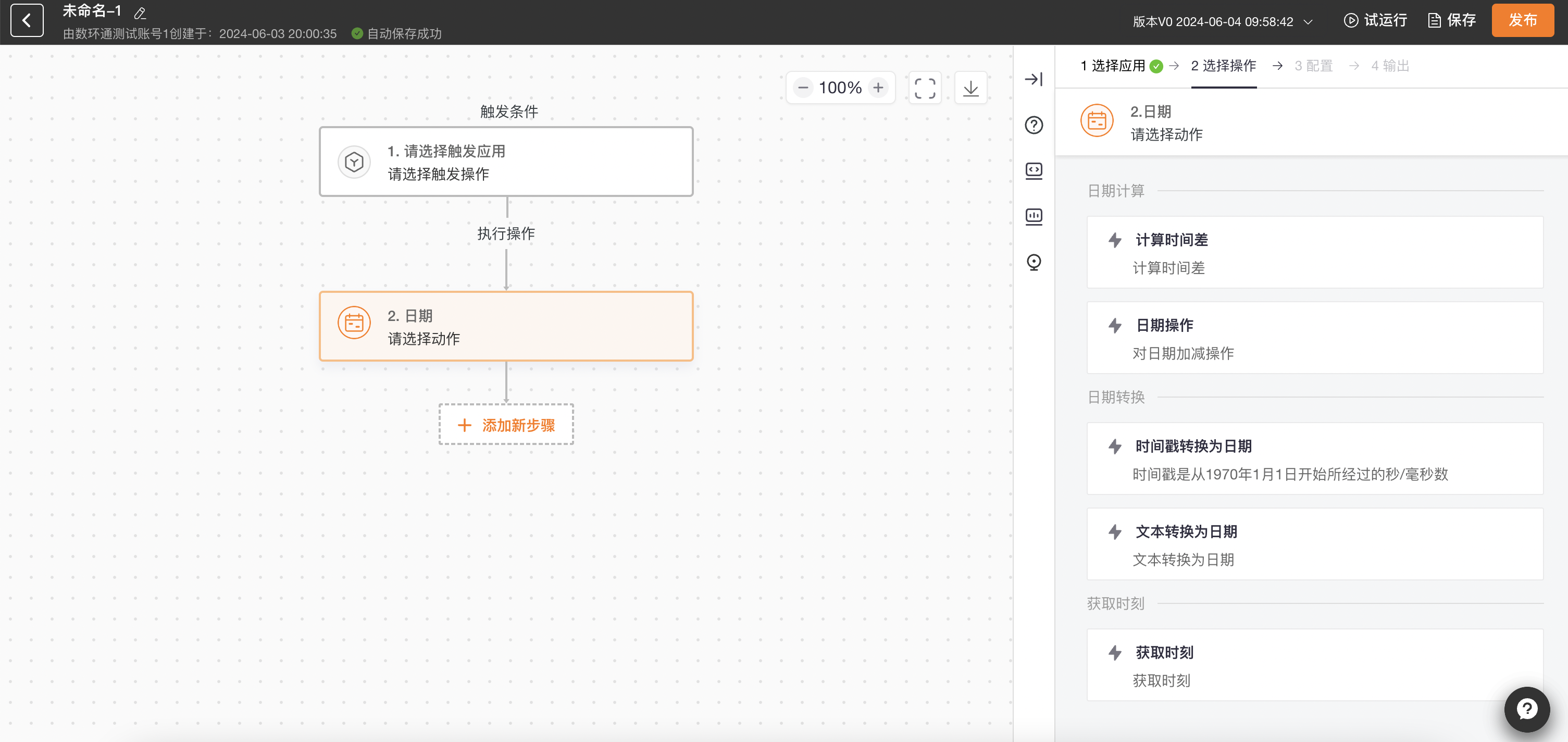1568x742 pixels.
Task: Publish the workflow with 发布
Action: [x=1522, y=20]
